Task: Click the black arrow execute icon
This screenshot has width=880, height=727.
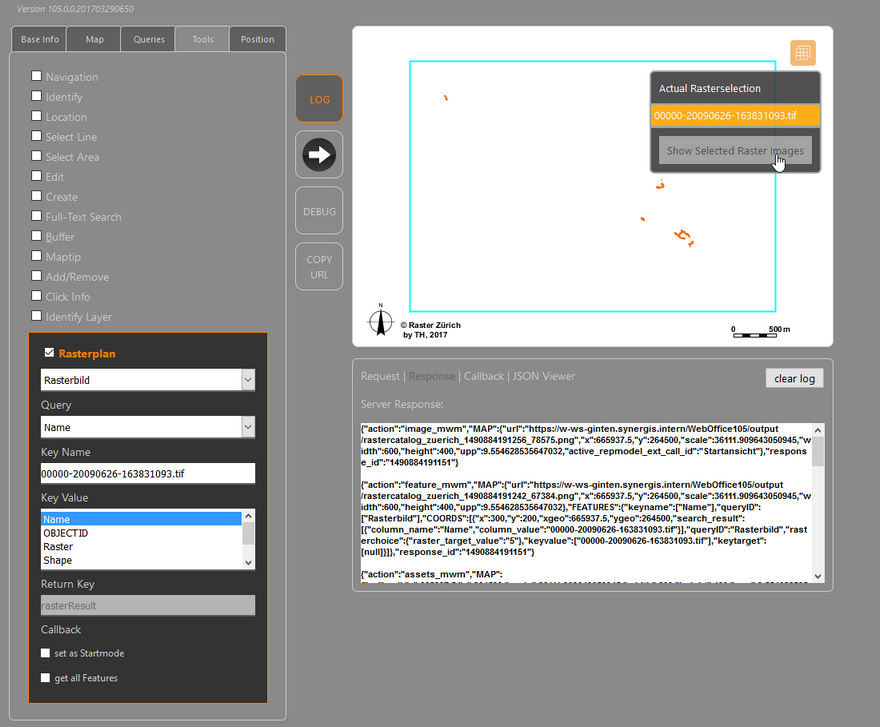Action: [x=319, y=154]
